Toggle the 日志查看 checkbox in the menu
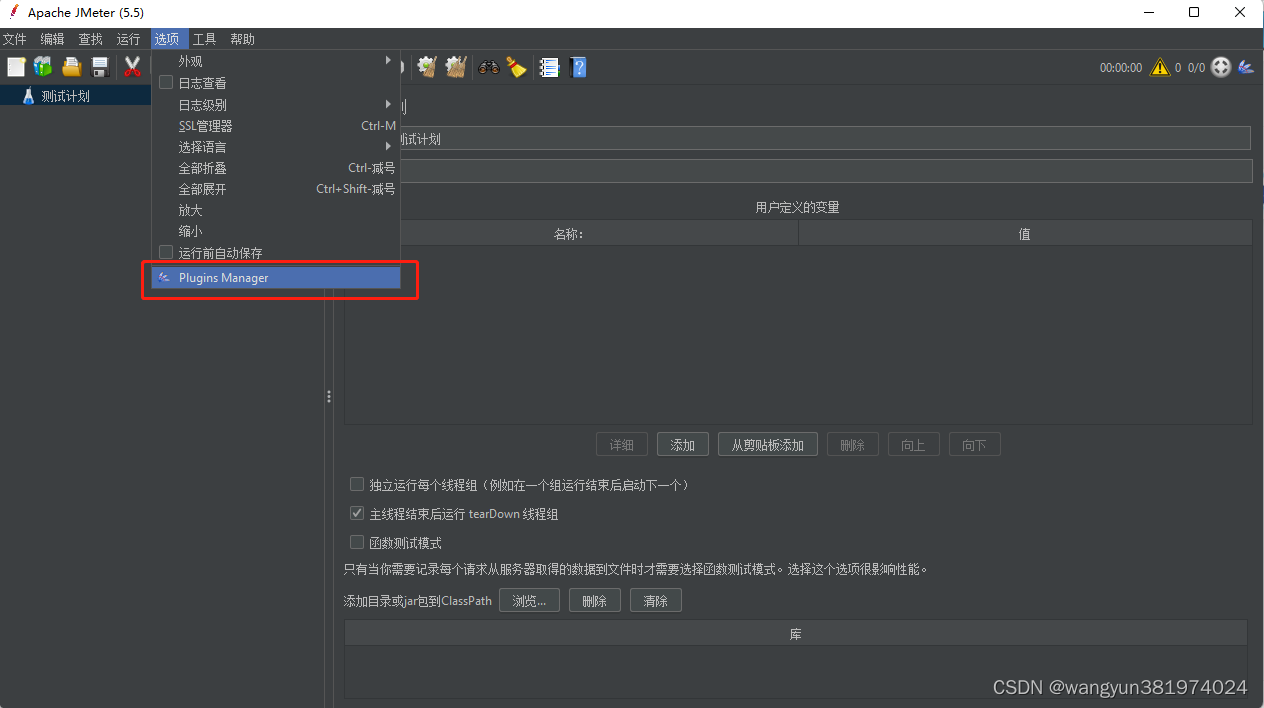Image resolution: width=1264 pixels, height=708 pixels. coord(166,83)
